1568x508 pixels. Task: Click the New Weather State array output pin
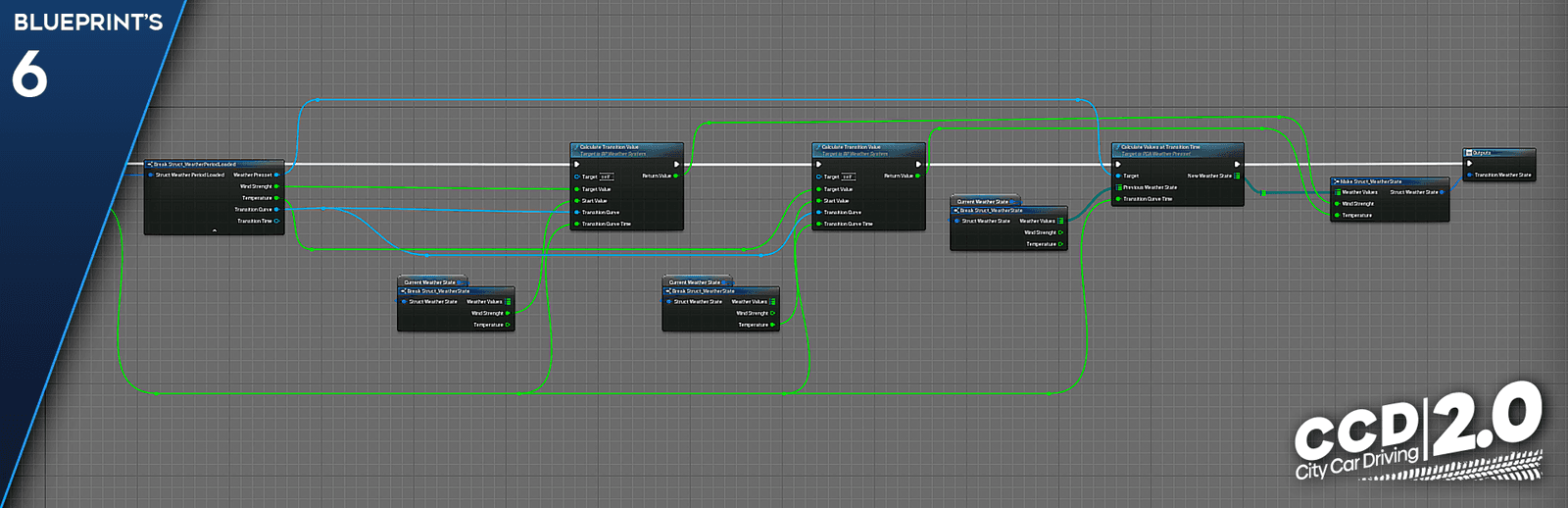pos(1237,176)
